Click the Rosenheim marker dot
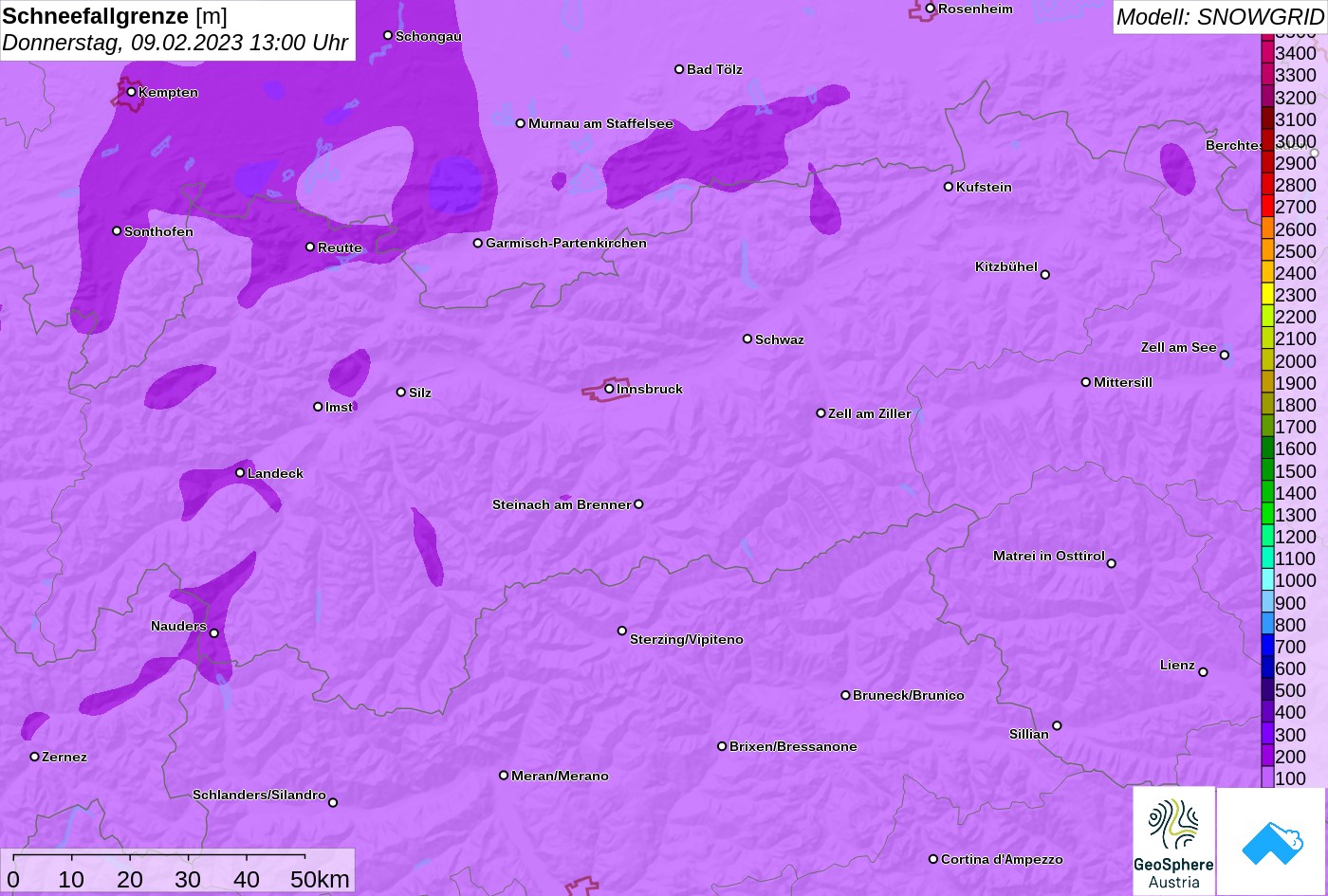Viewport: 1328px width, 896px height. [931, 9]
